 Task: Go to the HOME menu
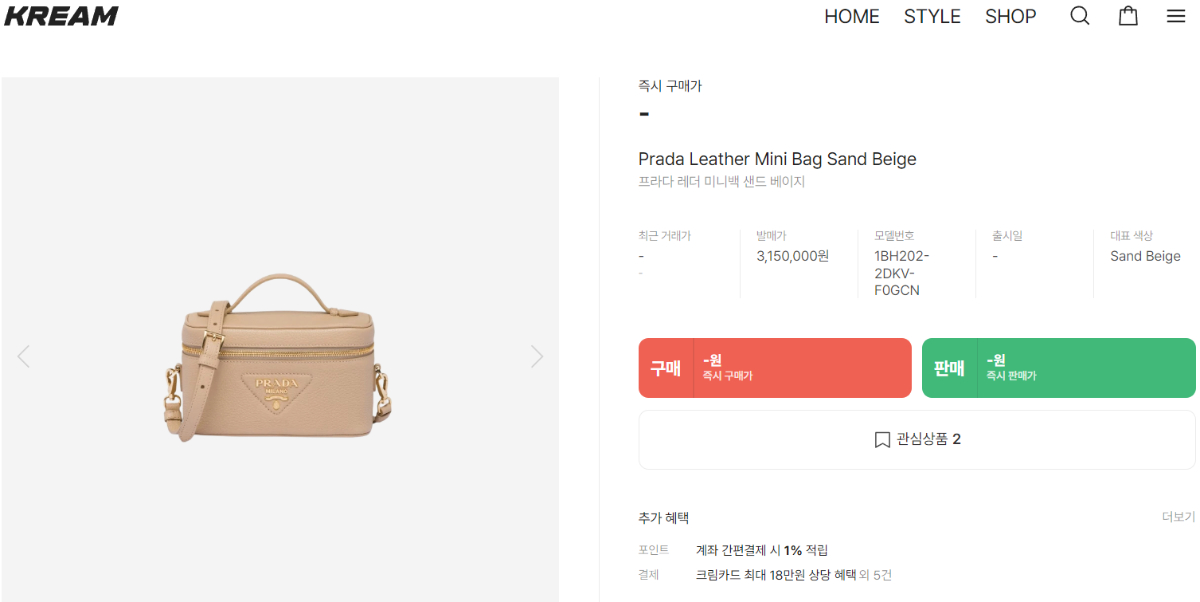tap(851, 17)
